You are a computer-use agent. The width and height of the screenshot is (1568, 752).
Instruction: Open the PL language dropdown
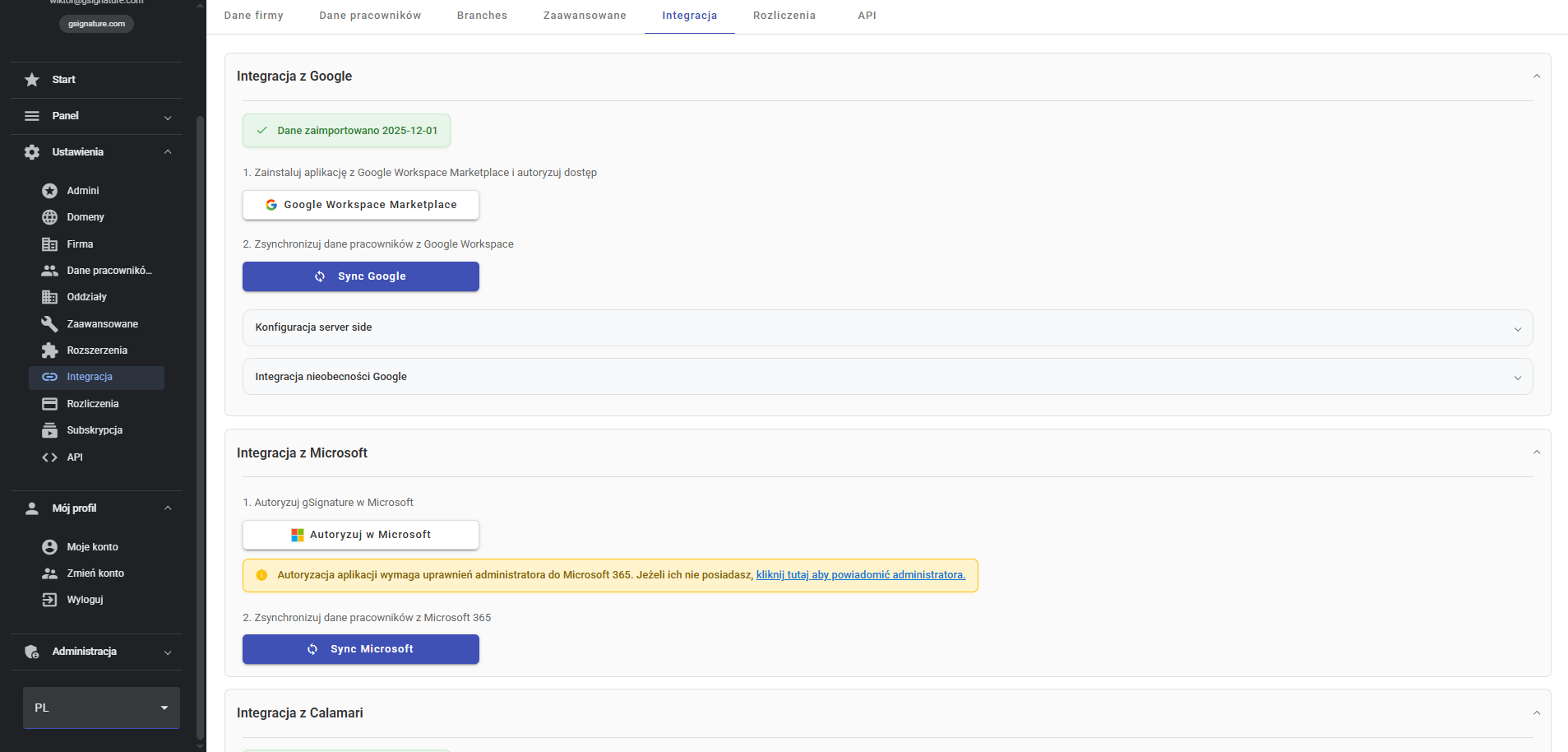(101, 708)
